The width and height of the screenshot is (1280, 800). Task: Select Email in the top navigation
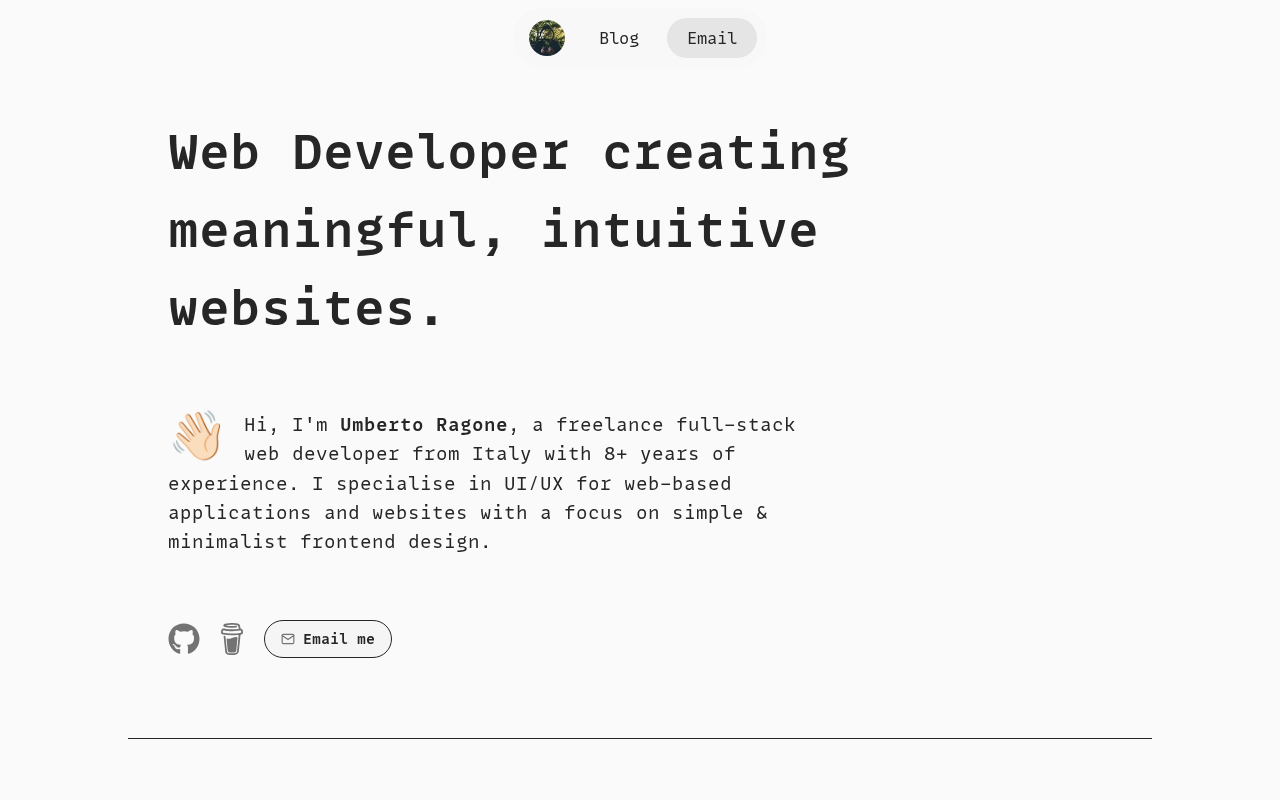coord(712,38)
